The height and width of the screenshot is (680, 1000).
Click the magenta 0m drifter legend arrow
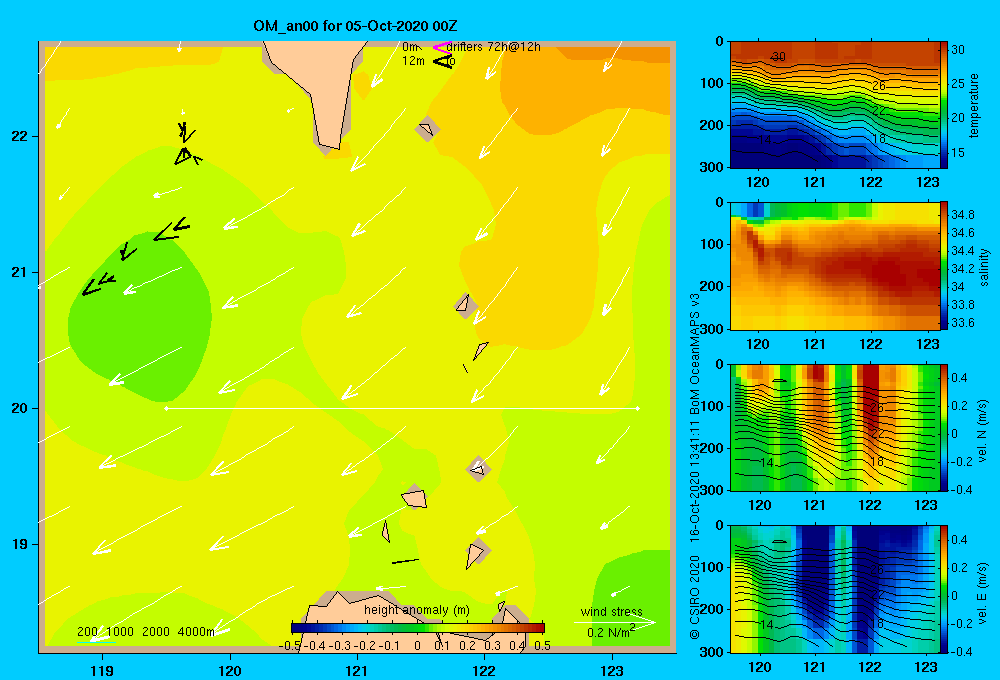pyautogui.click(x=443, y=47)
